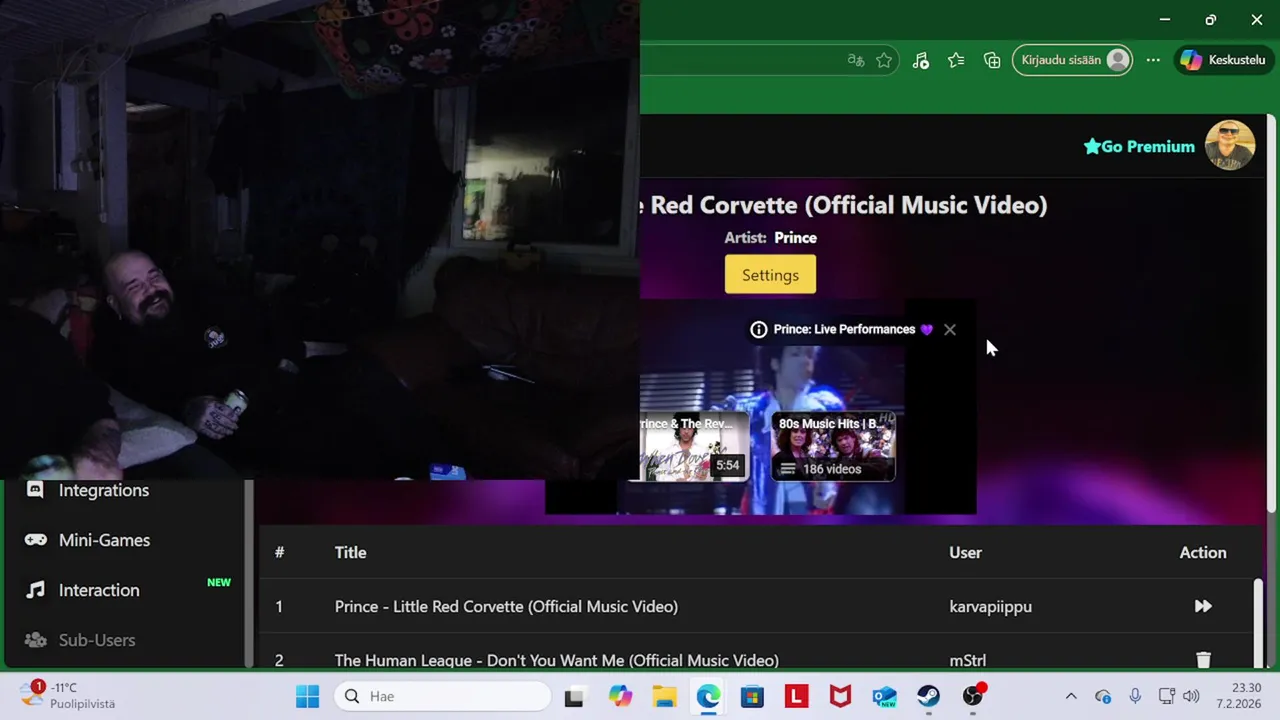Screen dimensions: 1280x720
Task: Close the Prince: Live Performances card
Action: 950,329
